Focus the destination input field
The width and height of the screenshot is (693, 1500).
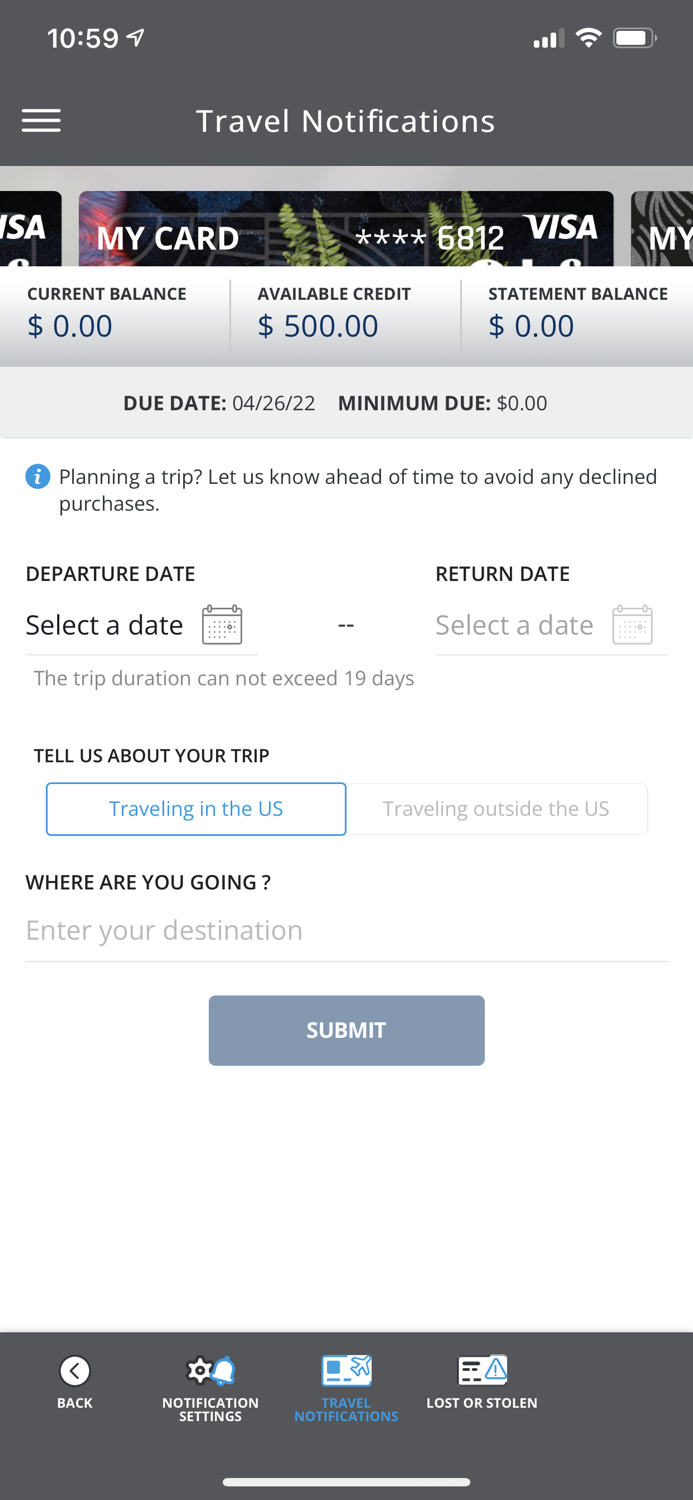[x=346, y=931]
